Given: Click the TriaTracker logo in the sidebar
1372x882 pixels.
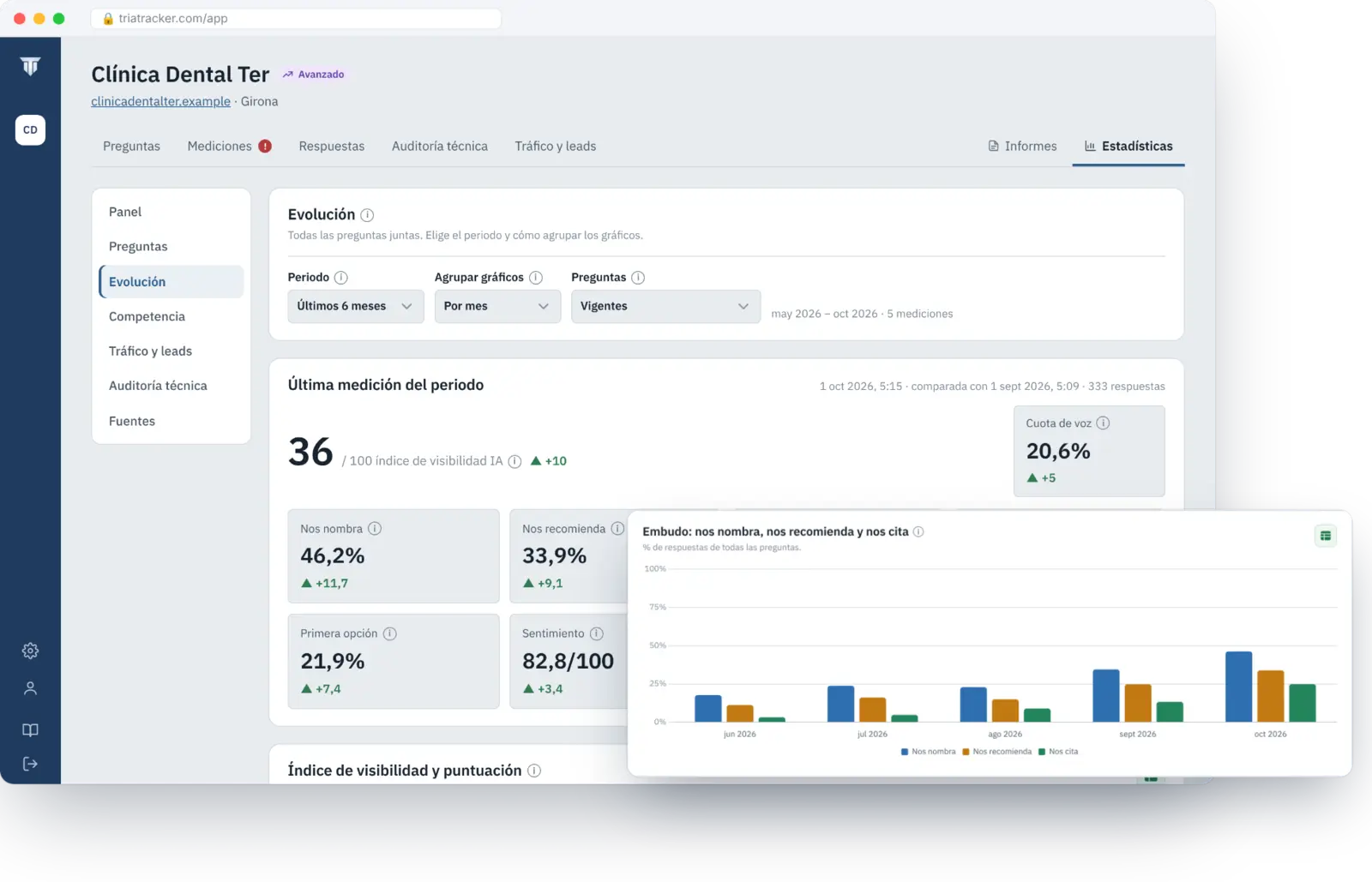Looking at the screenshot, I should 30,66.
